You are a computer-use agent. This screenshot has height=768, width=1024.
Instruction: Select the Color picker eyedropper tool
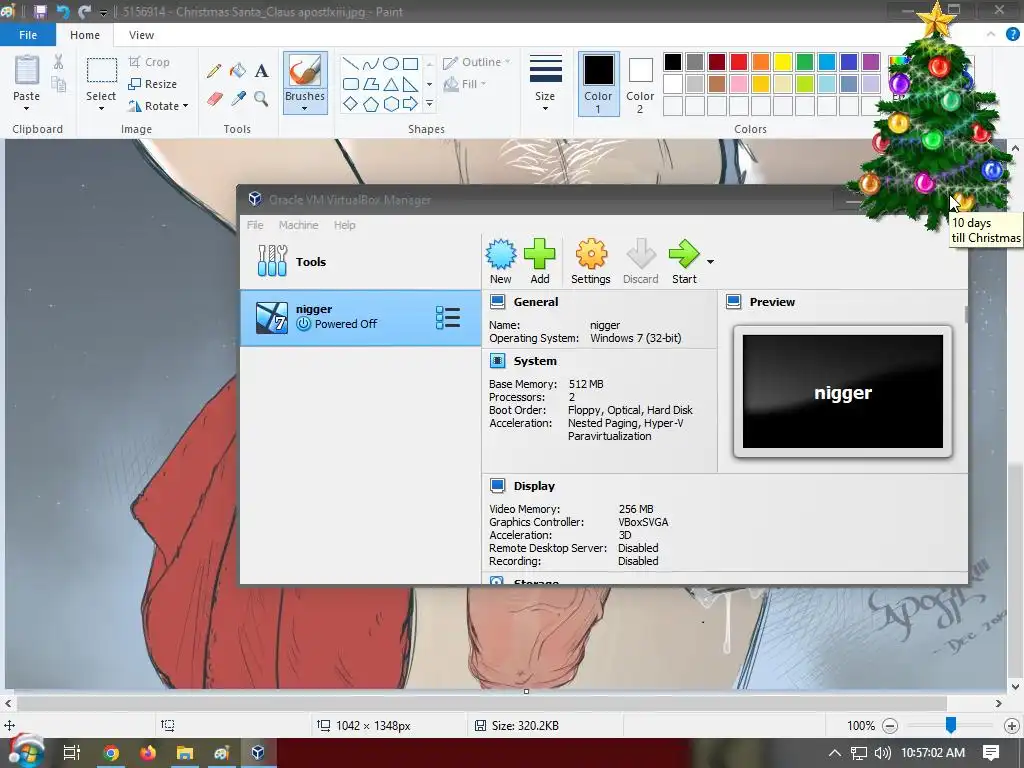pyautogui.click(x=238, y=99)
